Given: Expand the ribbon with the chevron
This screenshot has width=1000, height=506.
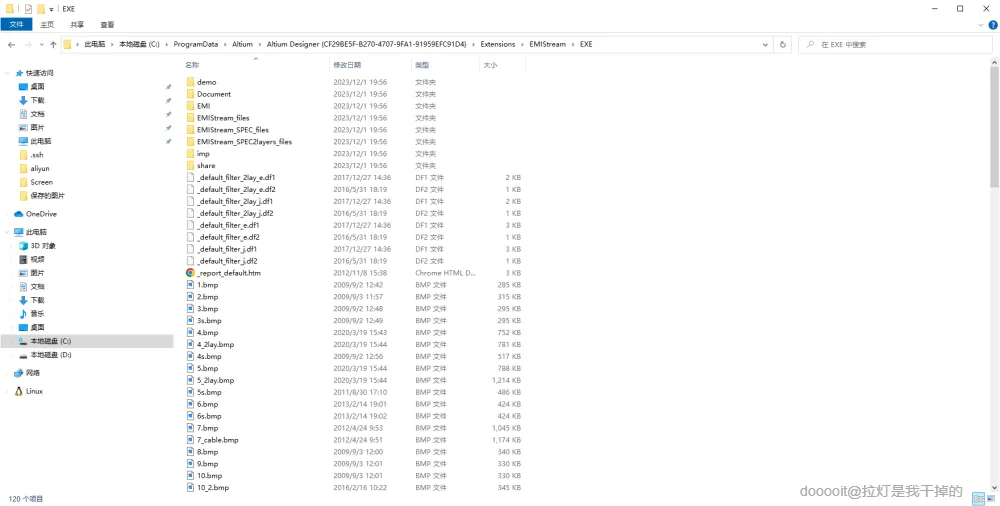Looking at the screenshot, I should coord(982,25).
